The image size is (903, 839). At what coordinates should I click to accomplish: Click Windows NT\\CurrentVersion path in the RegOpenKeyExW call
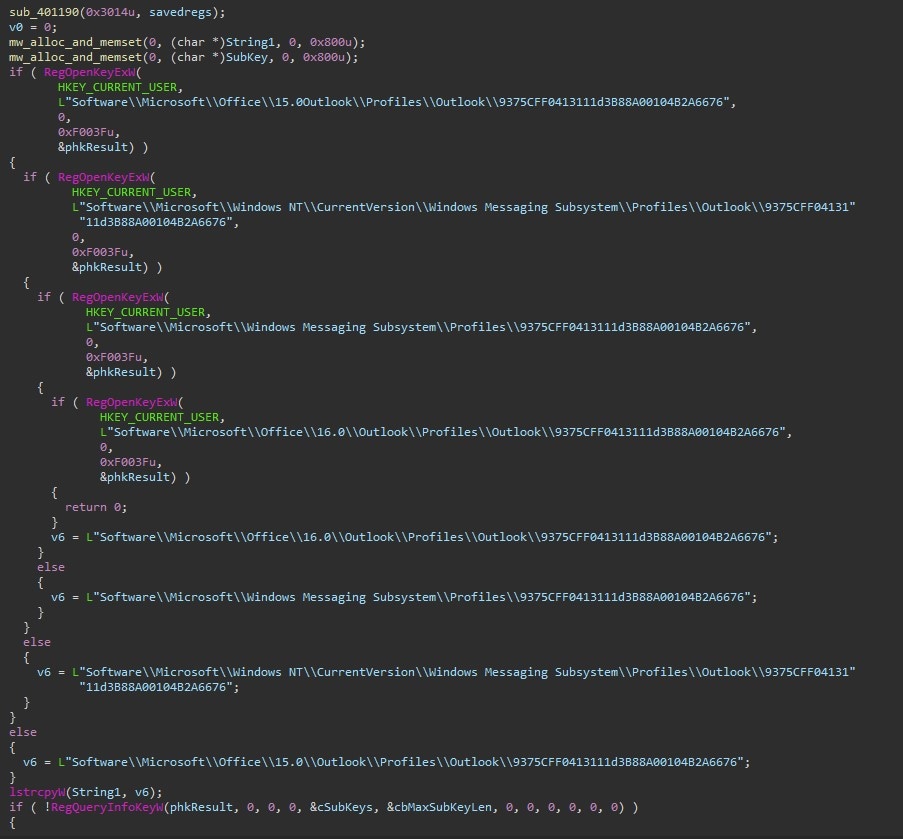pyautogui.click(x=464, y=214)
